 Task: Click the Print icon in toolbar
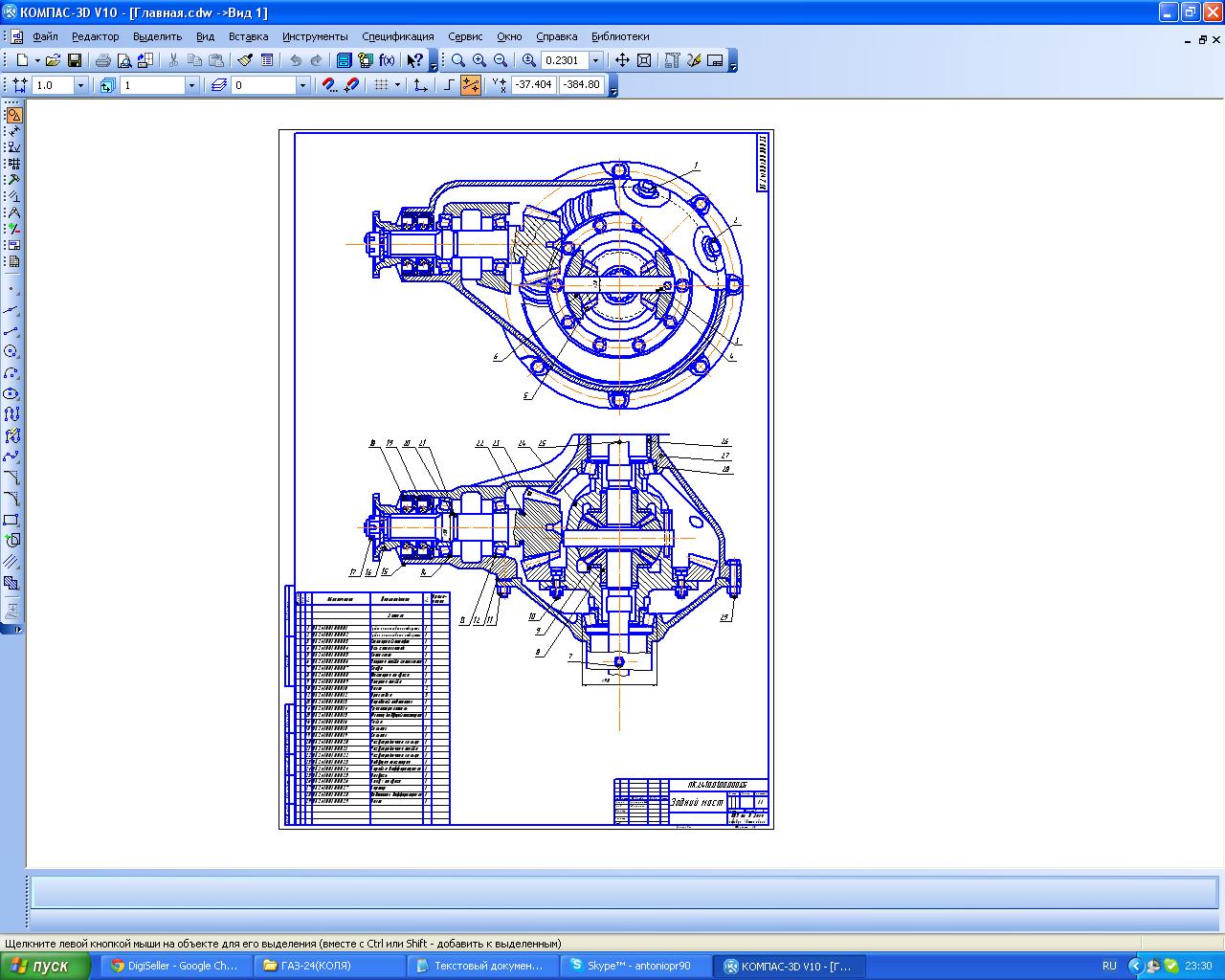click(103, 60)
